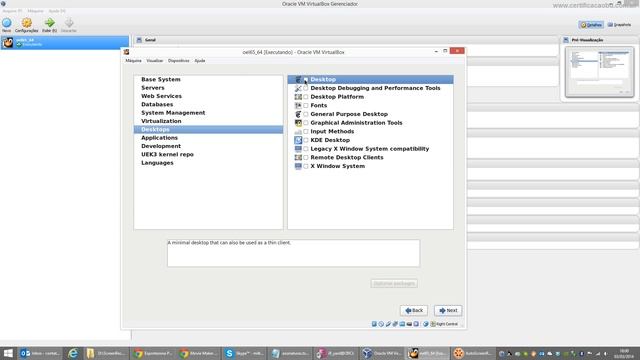This screenshot has height=360, width=640.
Task: Open Outlook from the taskbar
Action: point(39,353)
